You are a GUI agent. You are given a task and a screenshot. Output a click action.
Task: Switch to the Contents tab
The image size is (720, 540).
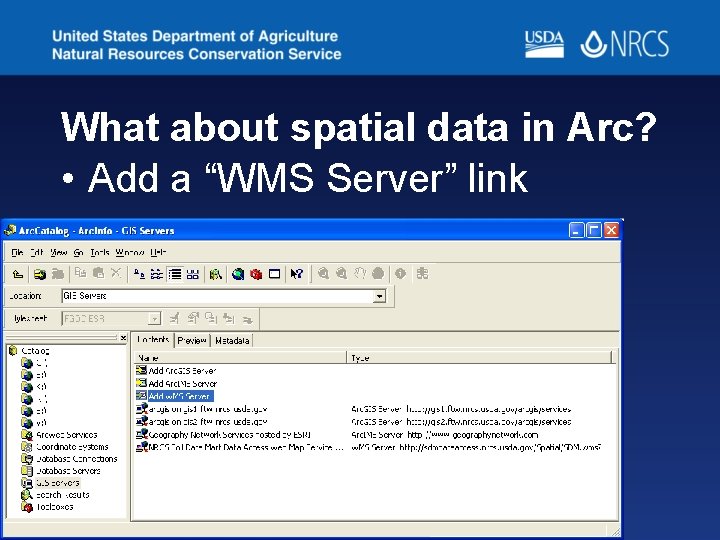153,339
